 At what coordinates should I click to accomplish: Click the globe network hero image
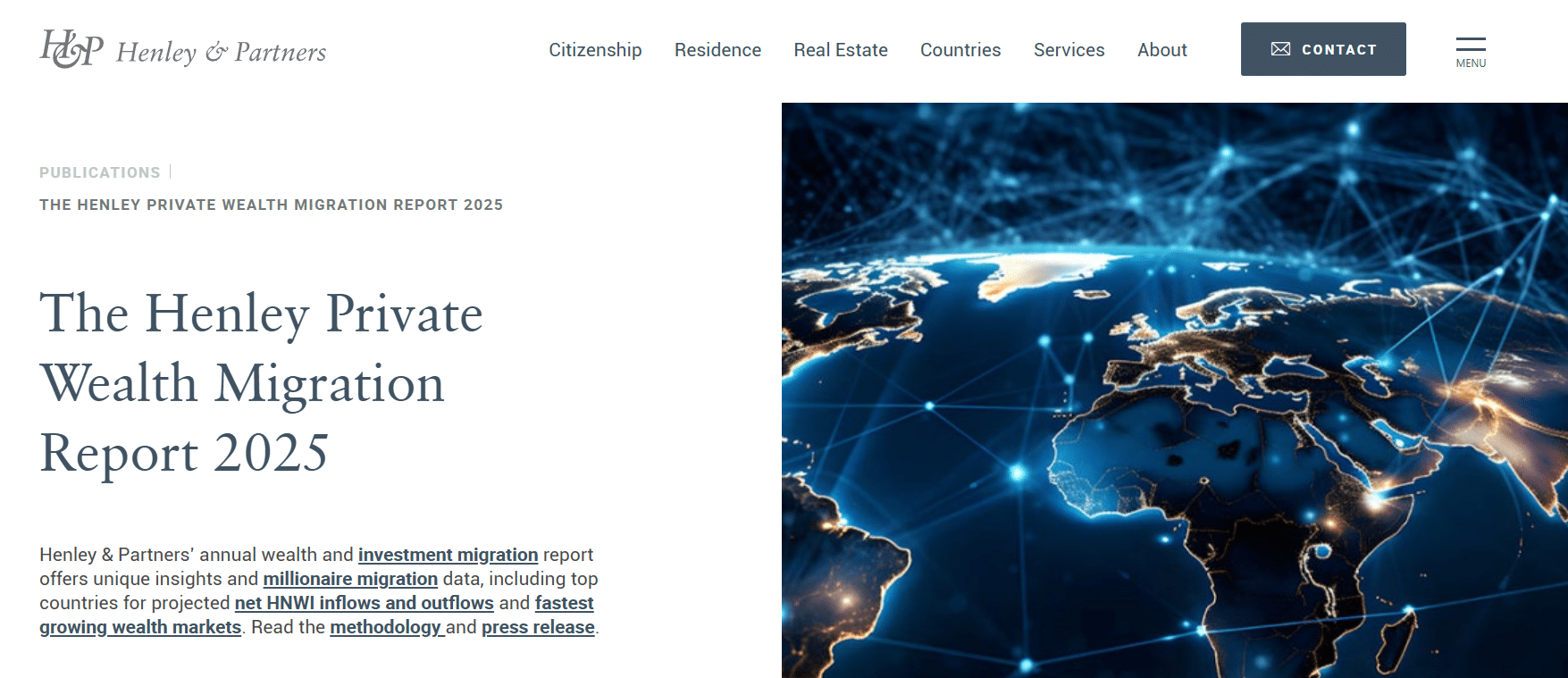[x=1174, y=390]
